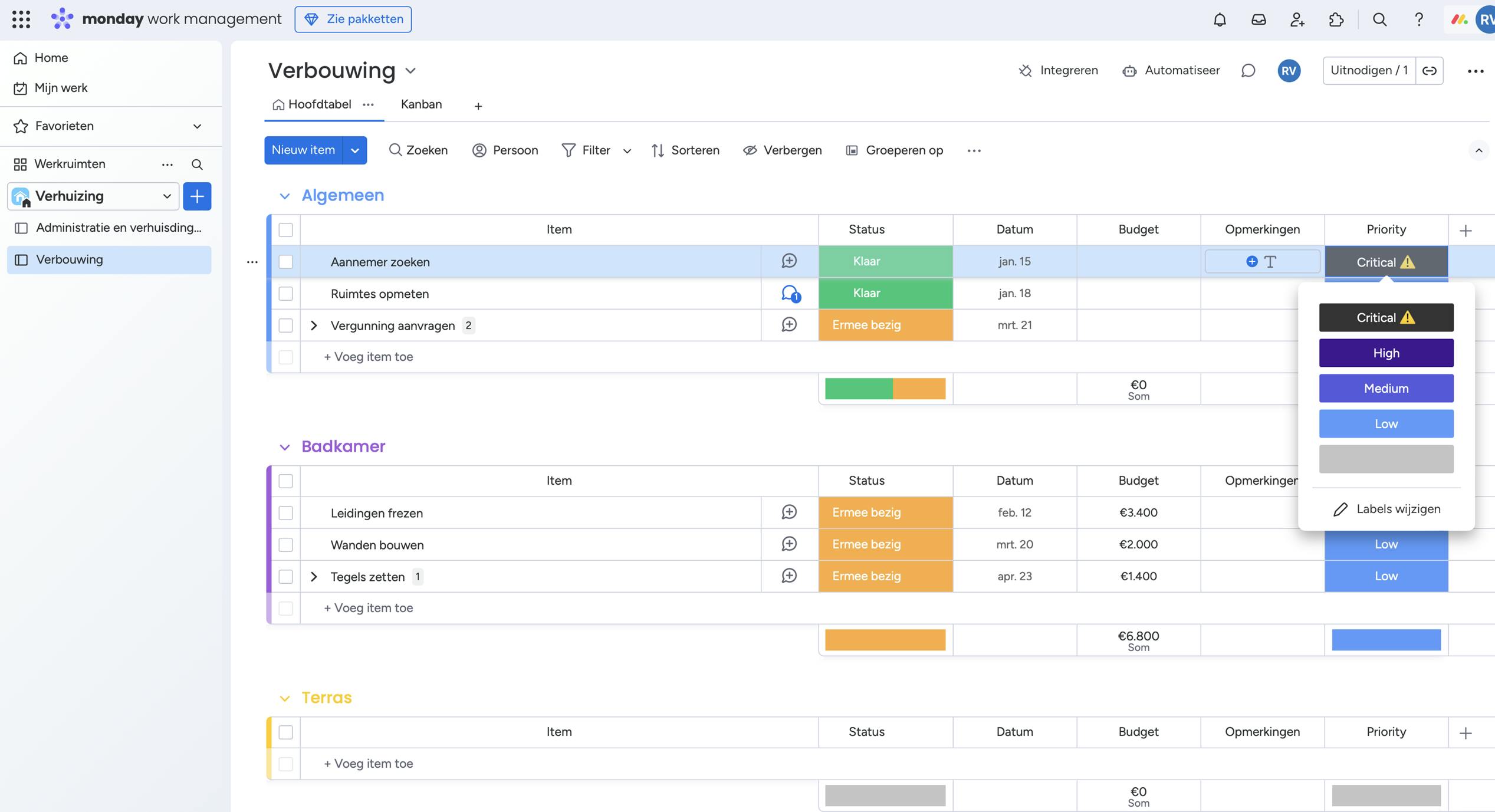
Task: Open the Nieuw item dropdown arrow
Action: (355, 150)
